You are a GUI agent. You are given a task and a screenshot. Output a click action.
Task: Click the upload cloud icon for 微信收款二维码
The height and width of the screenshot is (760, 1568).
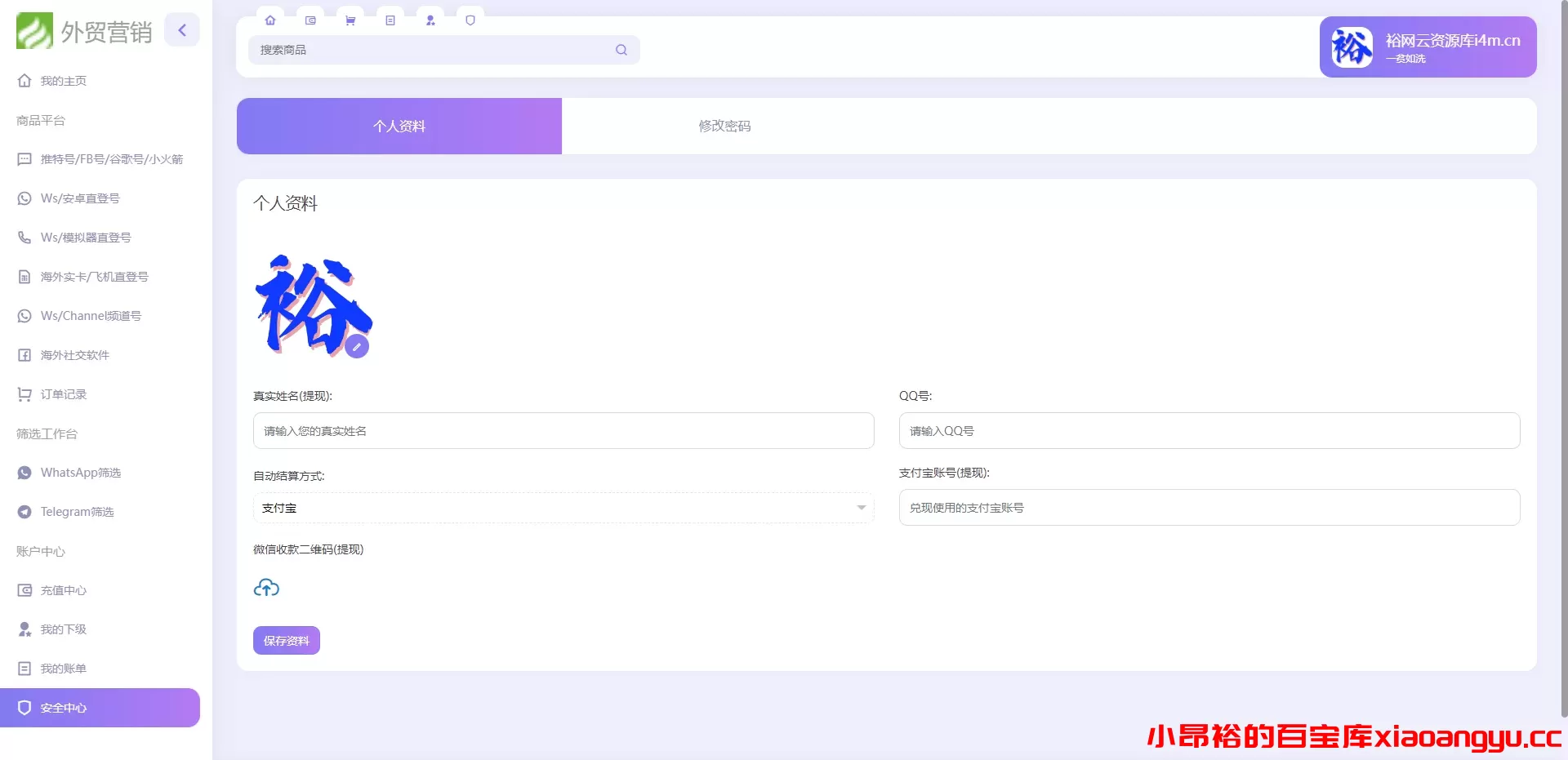265,587
